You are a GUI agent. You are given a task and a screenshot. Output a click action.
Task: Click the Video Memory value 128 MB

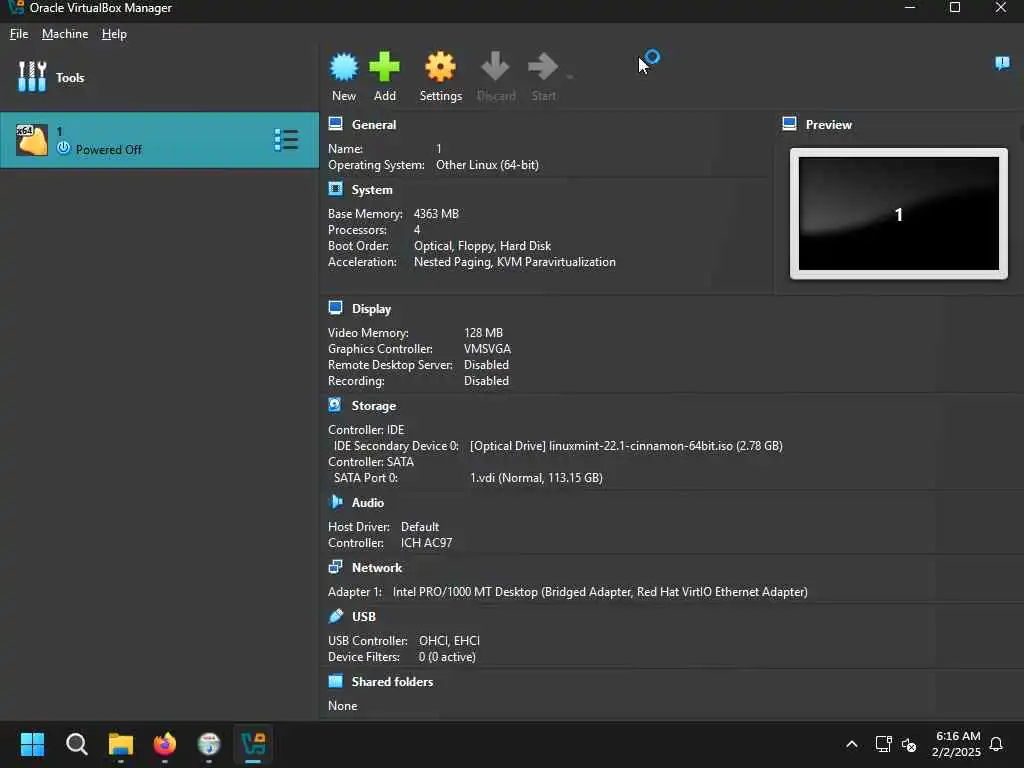coord(483,333)
